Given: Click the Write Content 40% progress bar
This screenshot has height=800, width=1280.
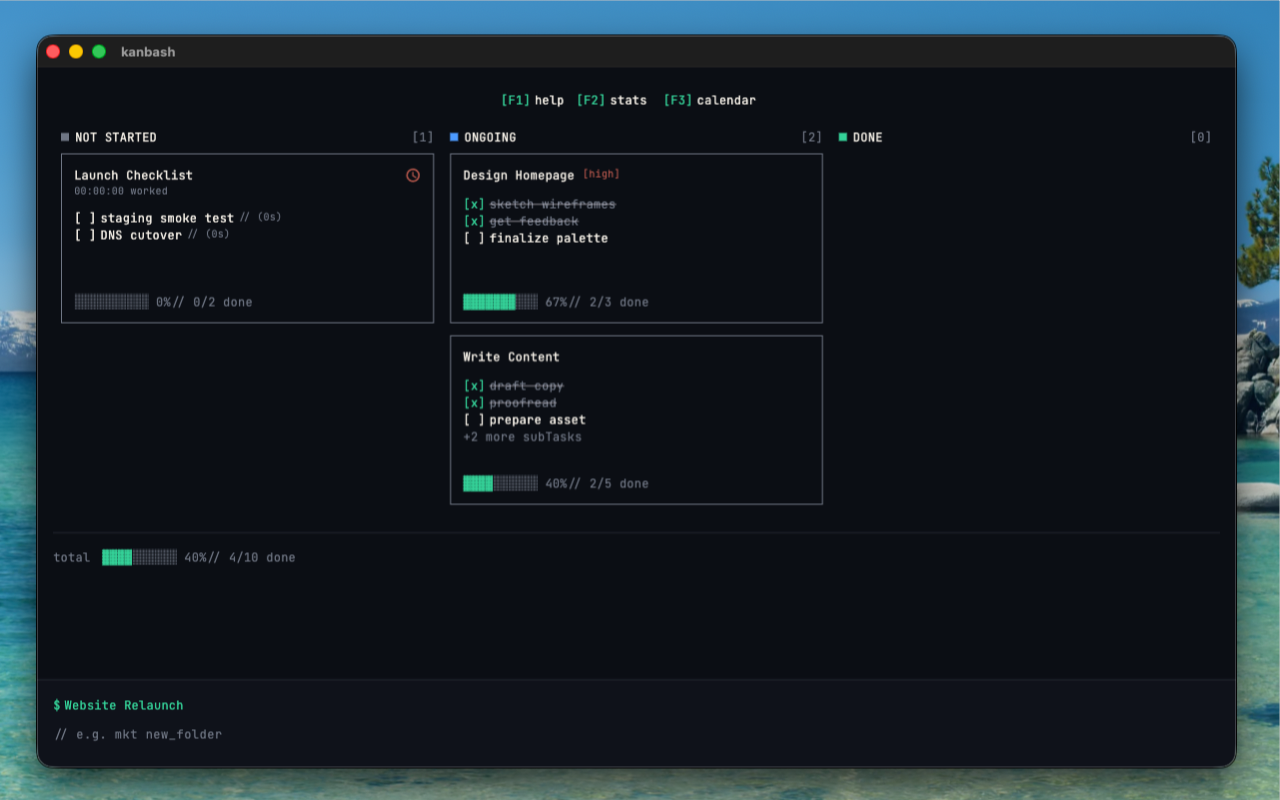Looking at the screenshot, I should click(x=500, y=484).
